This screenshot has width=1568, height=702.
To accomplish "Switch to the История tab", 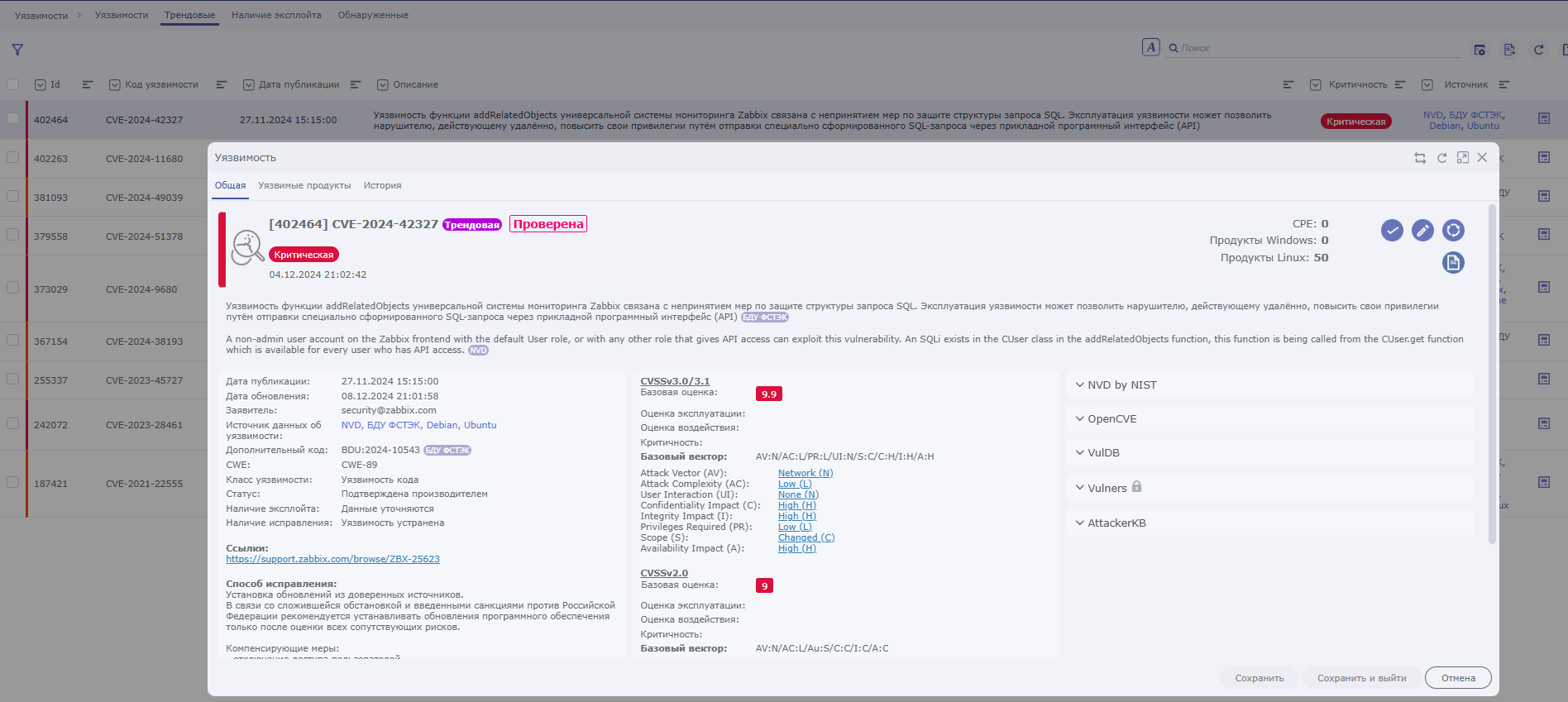I will [382, 185].
